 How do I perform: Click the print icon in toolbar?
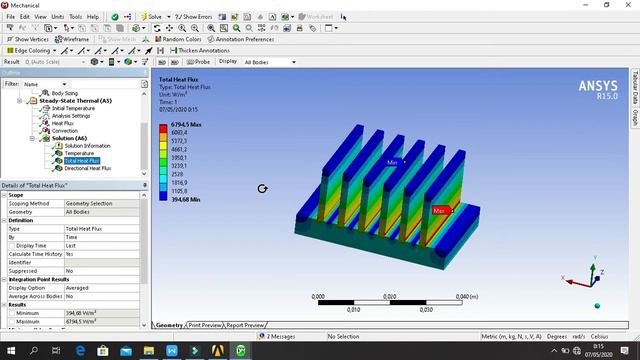[300, 28]
